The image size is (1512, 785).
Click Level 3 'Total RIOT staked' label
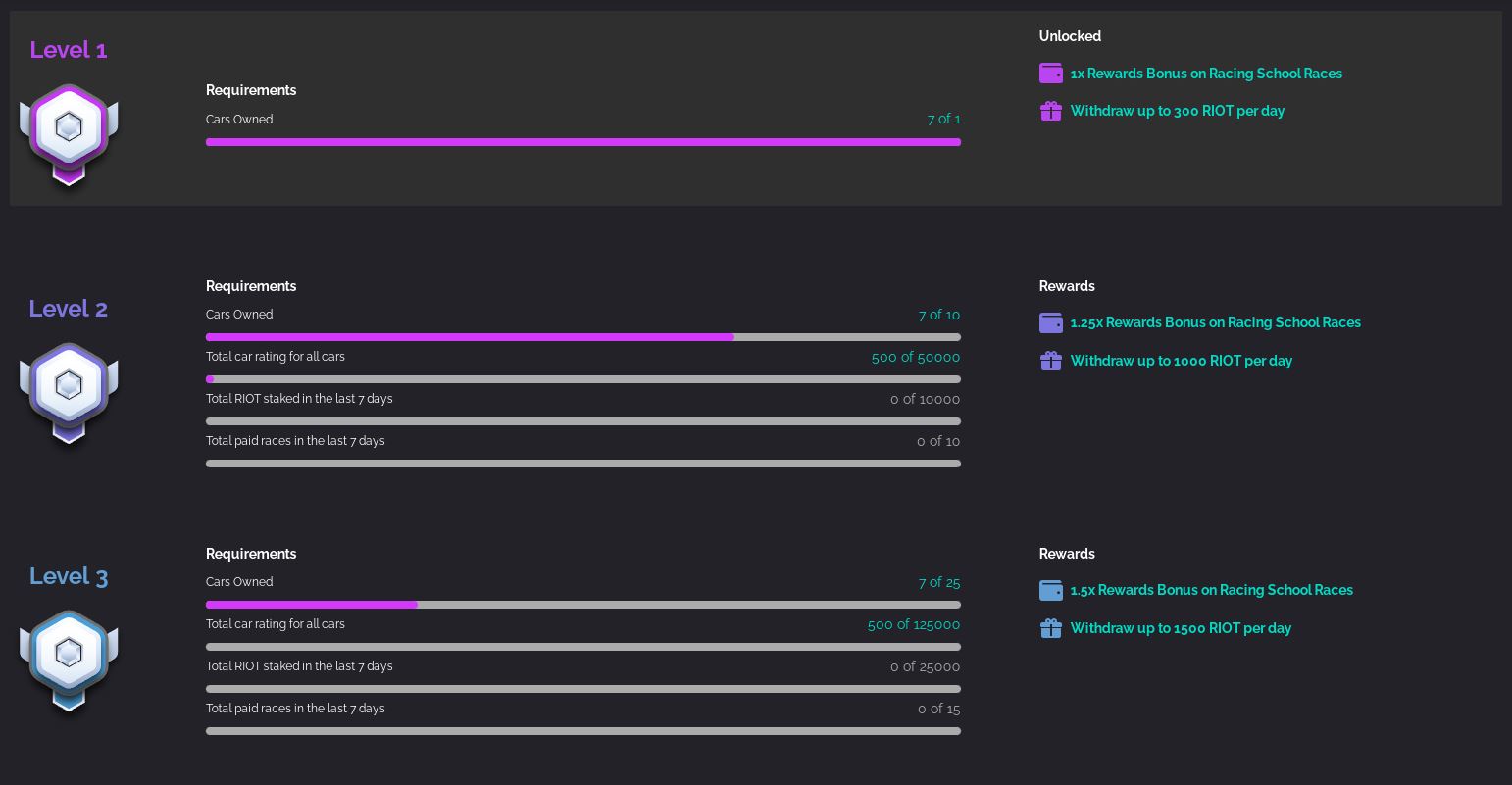pos(299,666)
